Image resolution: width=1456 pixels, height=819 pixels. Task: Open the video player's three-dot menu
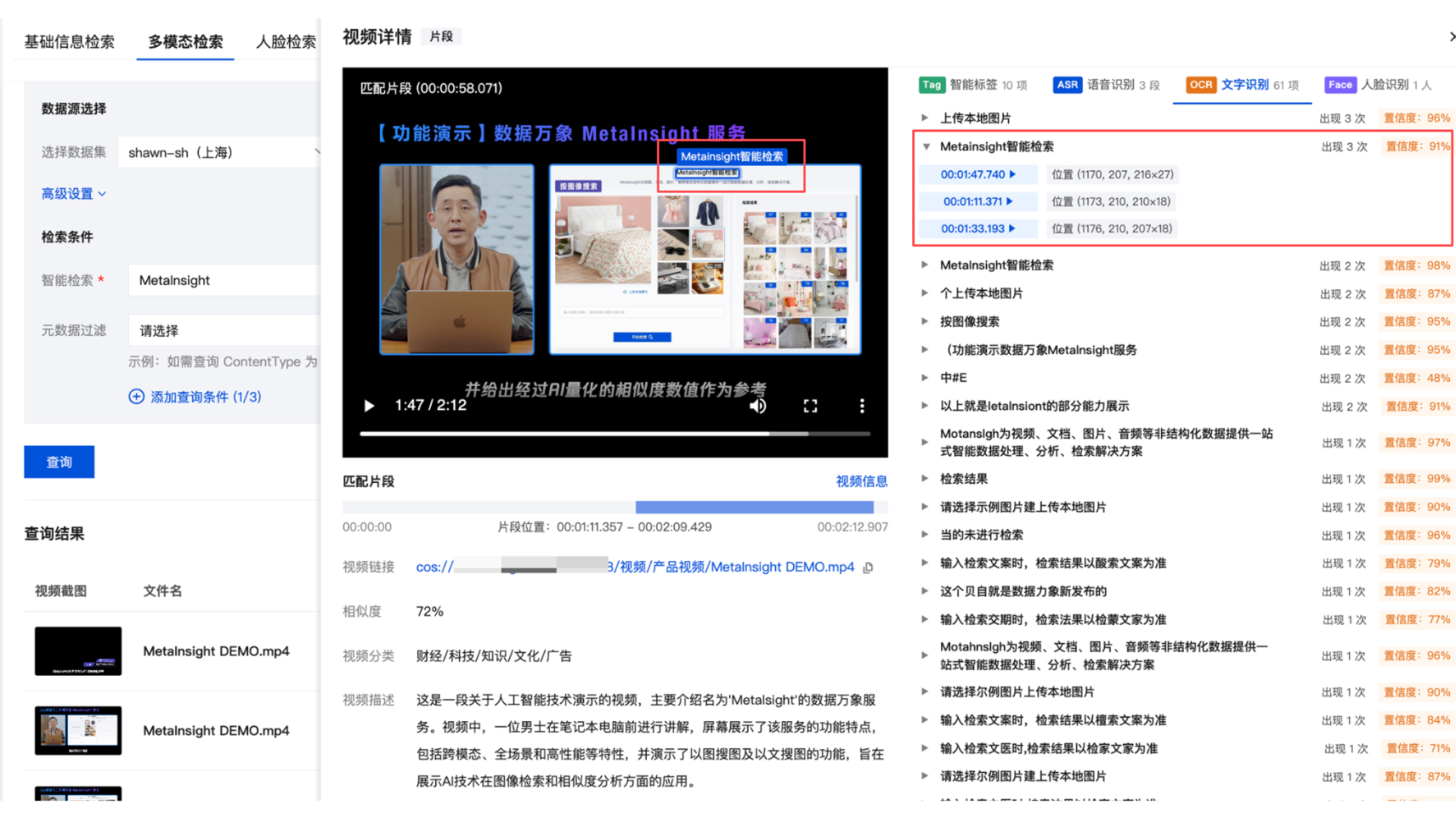click(861, 406)
